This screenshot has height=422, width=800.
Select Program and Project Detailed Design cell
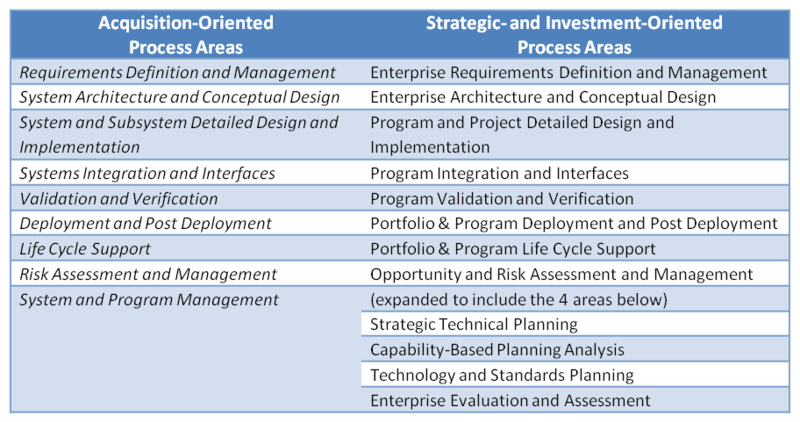pos(574,135)
